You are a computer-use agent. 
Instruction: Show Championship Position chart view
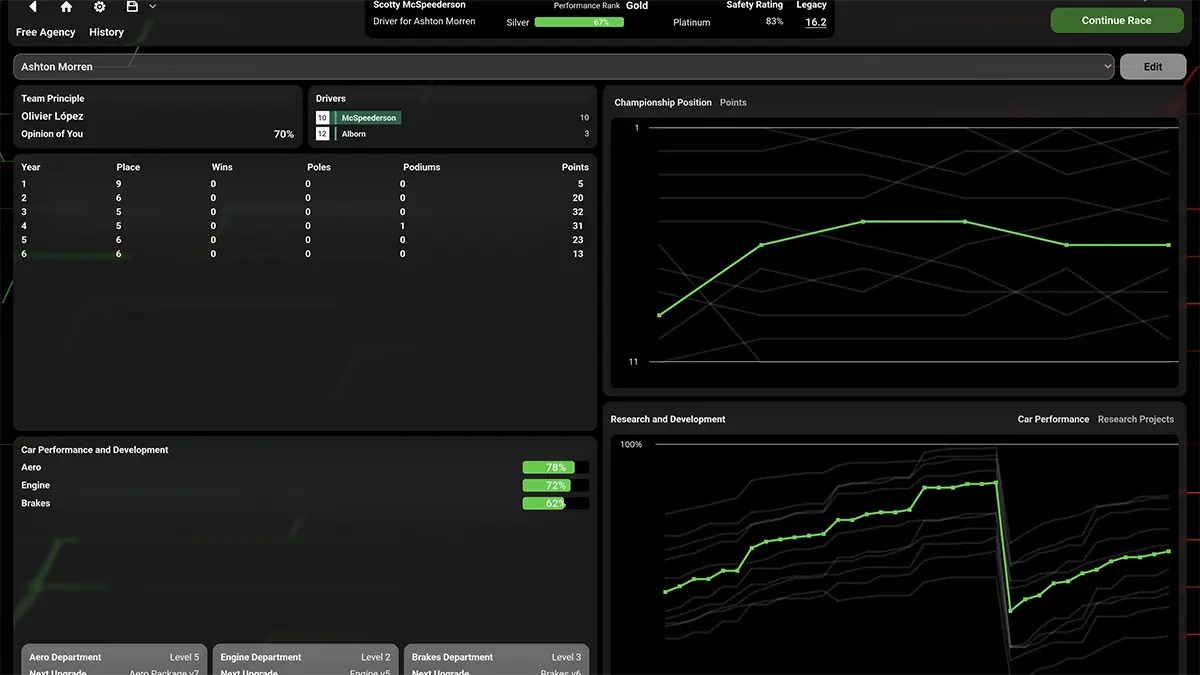coord(663,103)
